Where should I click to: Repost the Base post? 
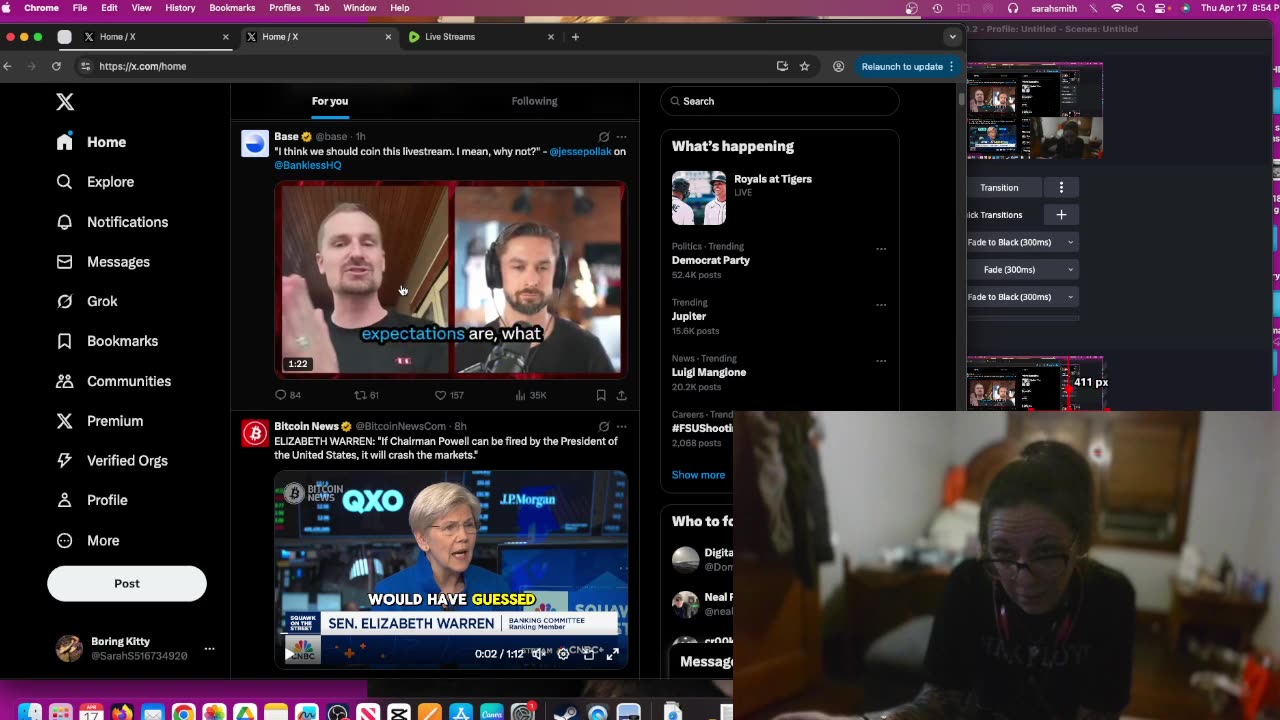(x=367, y=395)
